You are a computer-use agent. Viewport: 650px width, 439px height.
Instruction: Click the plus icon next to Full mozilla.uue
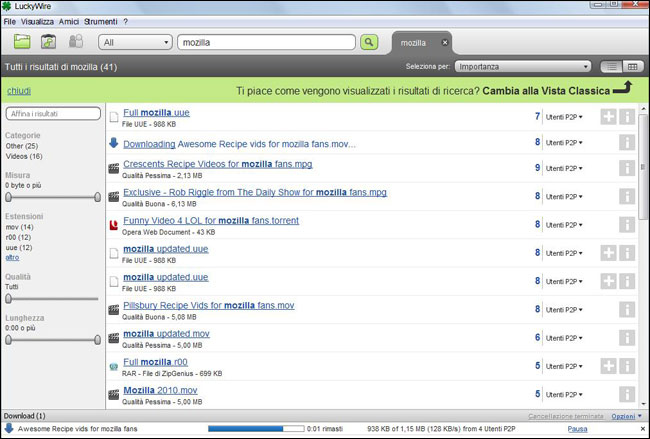[x=608, y=117]
